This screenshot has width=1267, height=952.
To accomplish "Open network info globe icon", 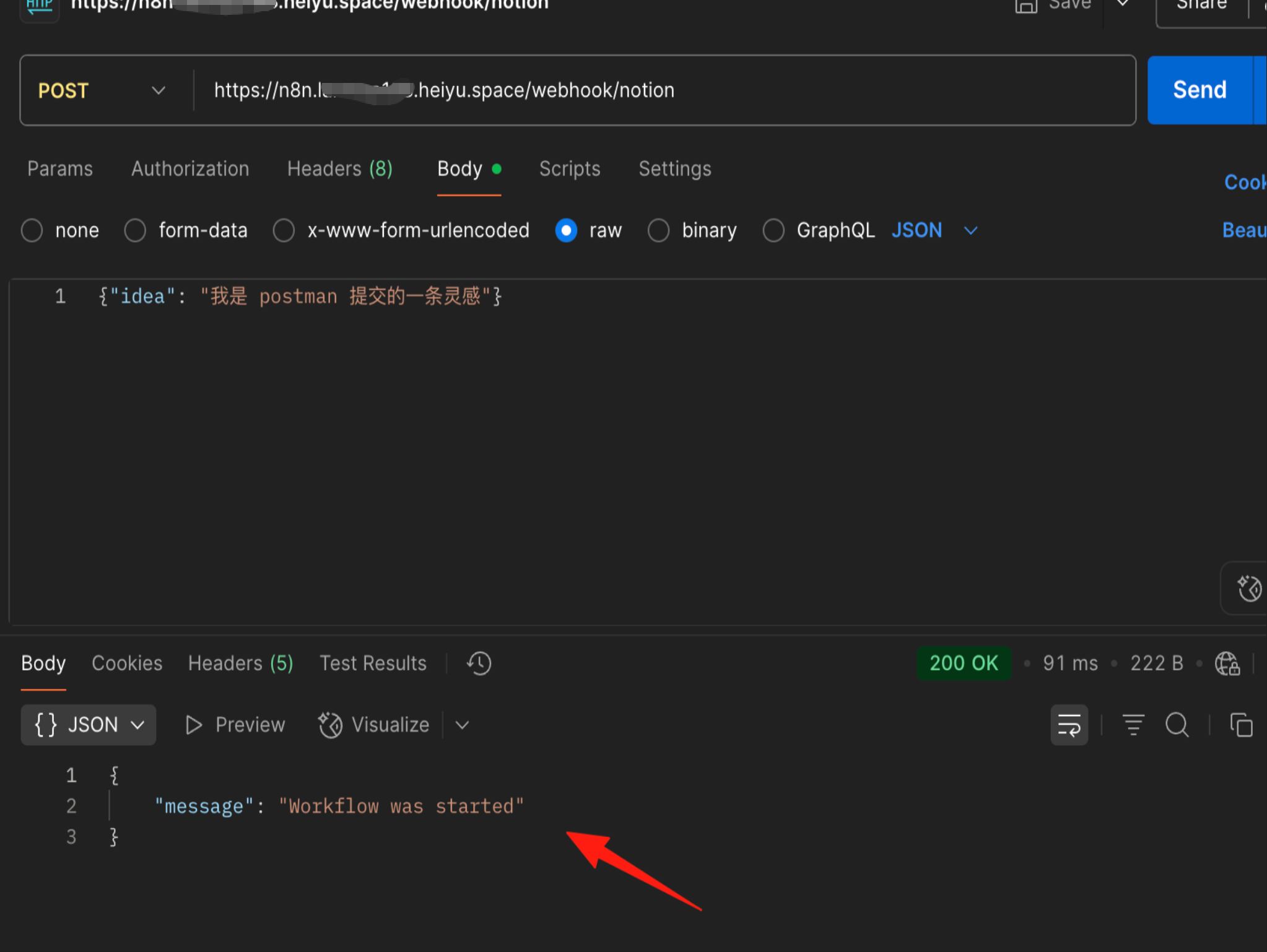I will point(1227,663).
